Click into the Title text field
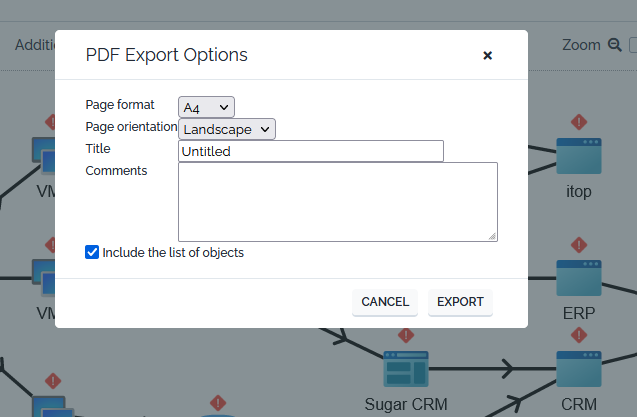 point(310,151)
